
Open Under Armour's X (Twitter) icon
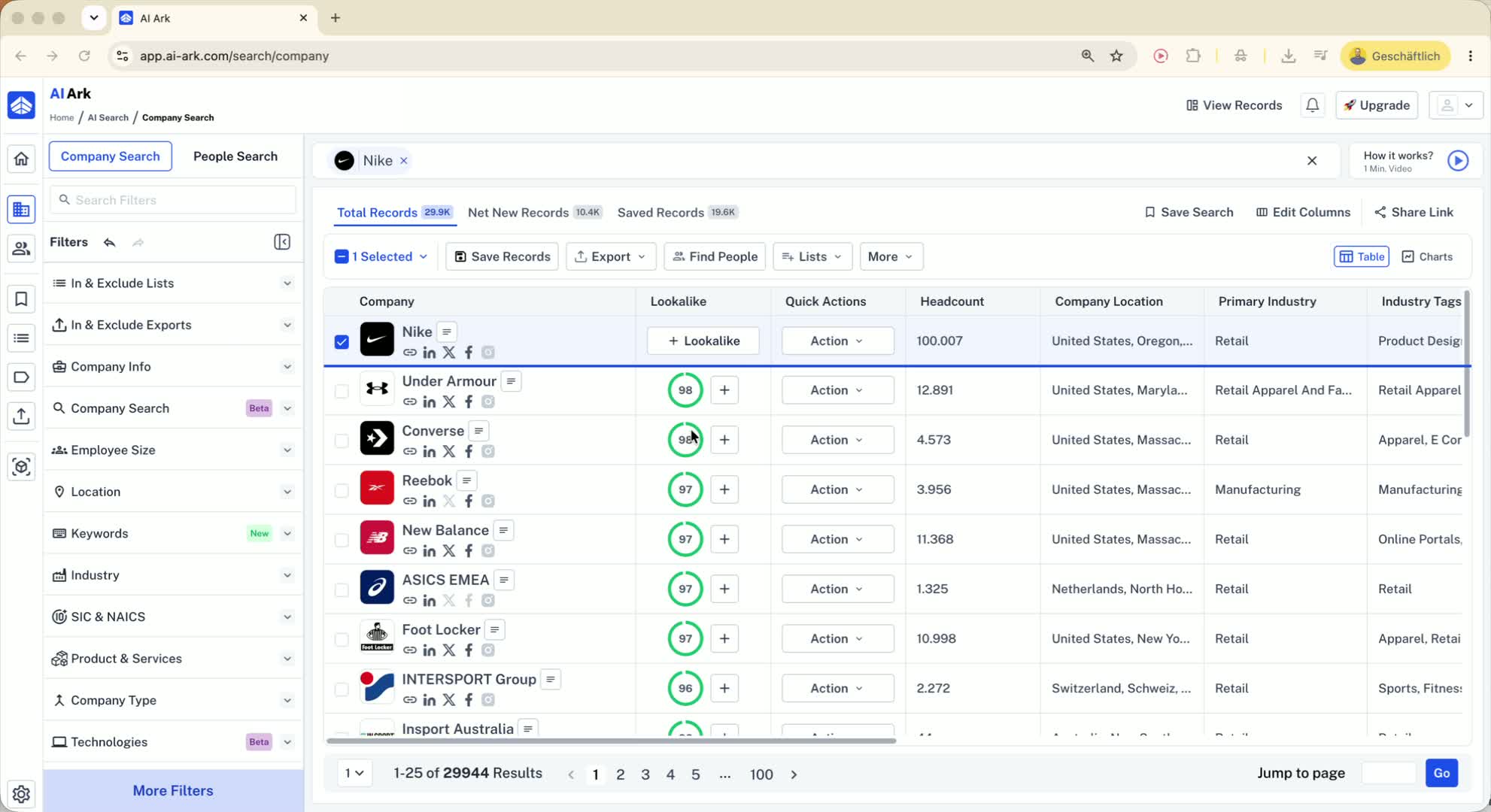tap(449, 402)
